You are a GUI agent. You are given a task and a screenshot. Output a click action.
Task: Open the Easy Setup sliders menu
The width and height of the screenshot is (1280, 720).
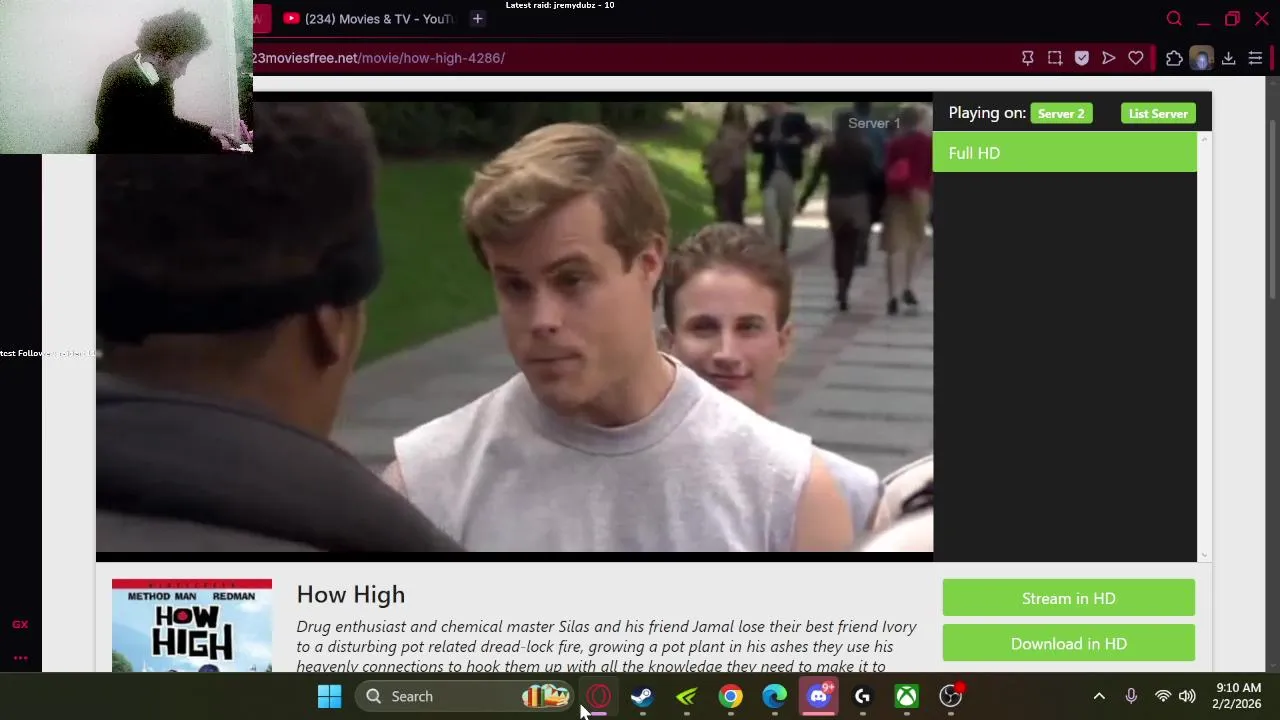(1256, 58)
